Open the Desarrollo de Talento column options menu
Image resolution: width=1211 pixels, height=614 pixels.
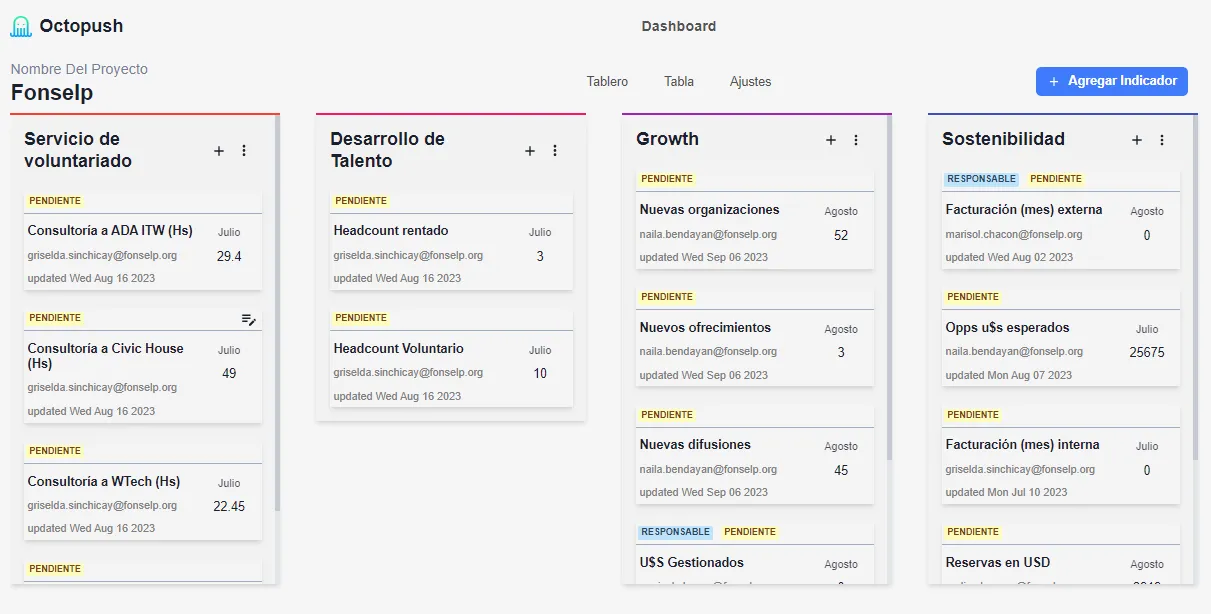[x=555, y=151]
